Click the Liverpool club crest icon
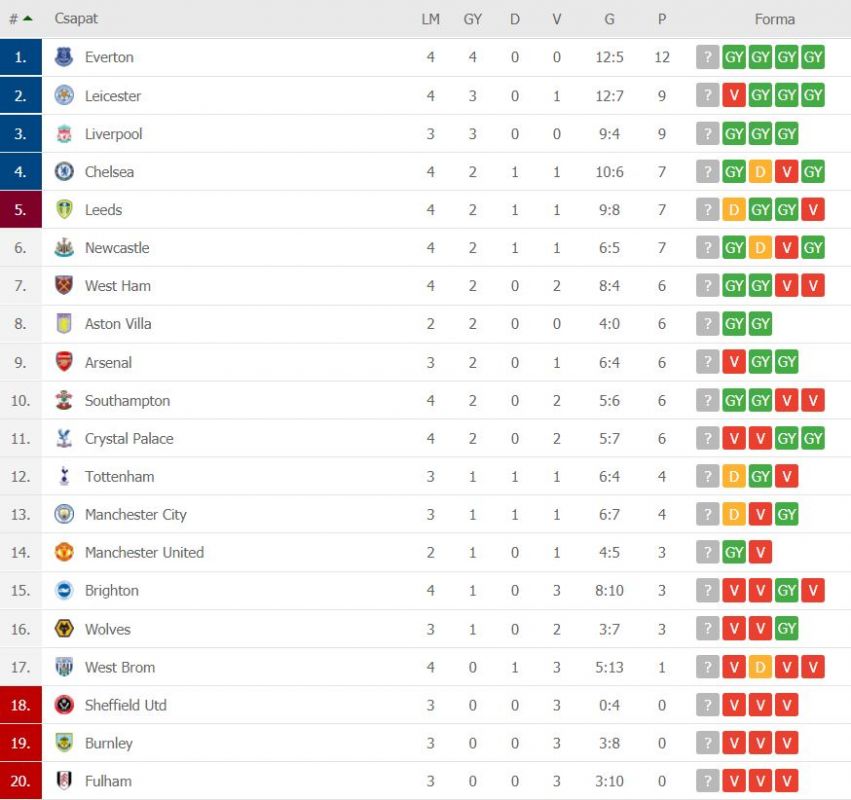The width and height of the screenshot is (851, 800). [x=64, y=134]
